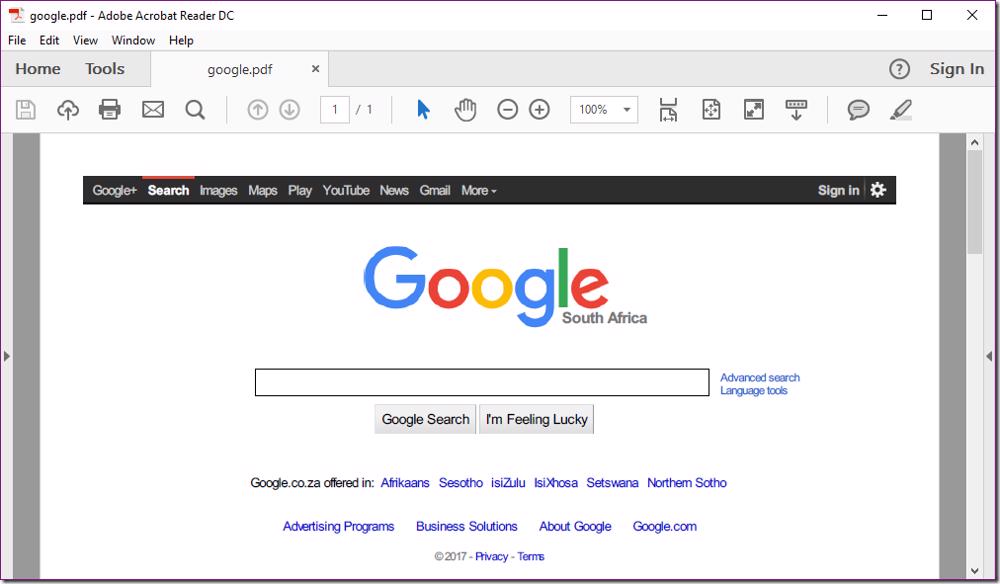Click the isiZulu language link

(x=508, y=483)
